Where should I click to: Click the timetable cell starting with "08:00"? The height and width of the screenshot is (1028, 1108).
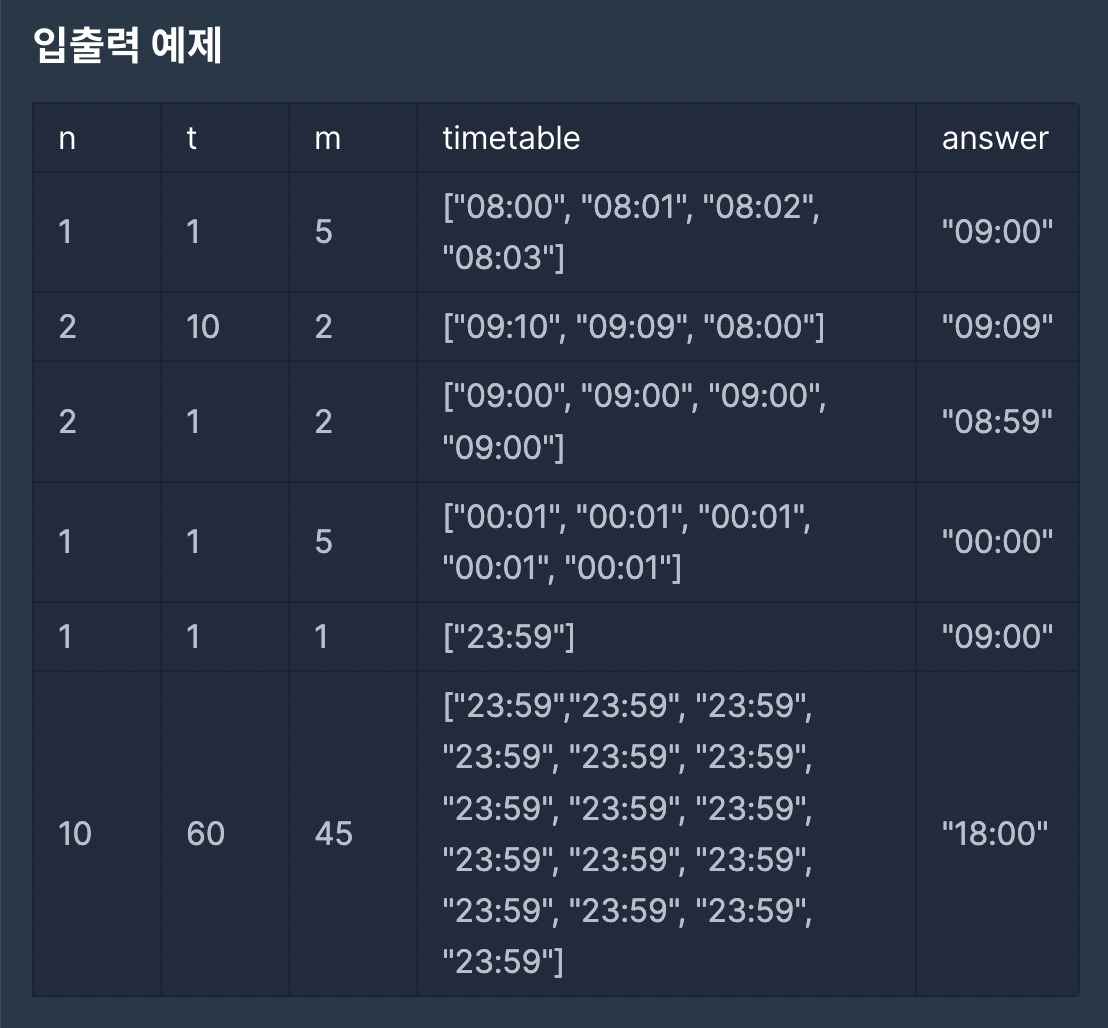666,232
